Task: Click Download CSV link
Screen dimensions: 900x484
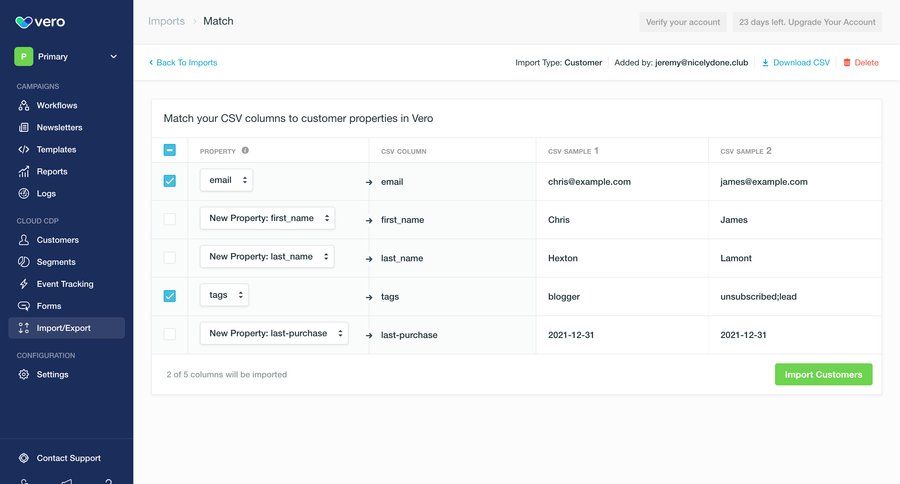Action: pos(796,63)
